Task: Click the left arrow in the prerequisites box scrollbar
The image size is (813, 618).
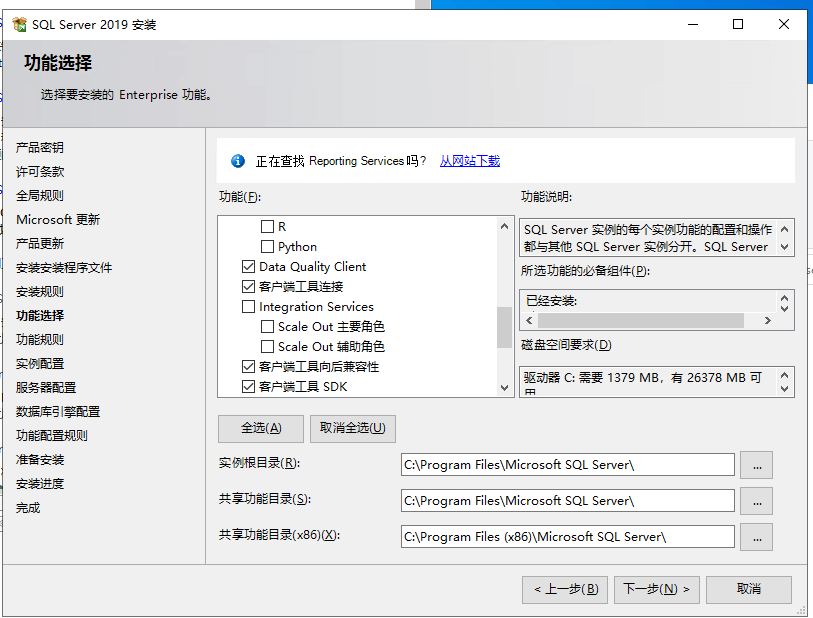Action: (529, 320)
